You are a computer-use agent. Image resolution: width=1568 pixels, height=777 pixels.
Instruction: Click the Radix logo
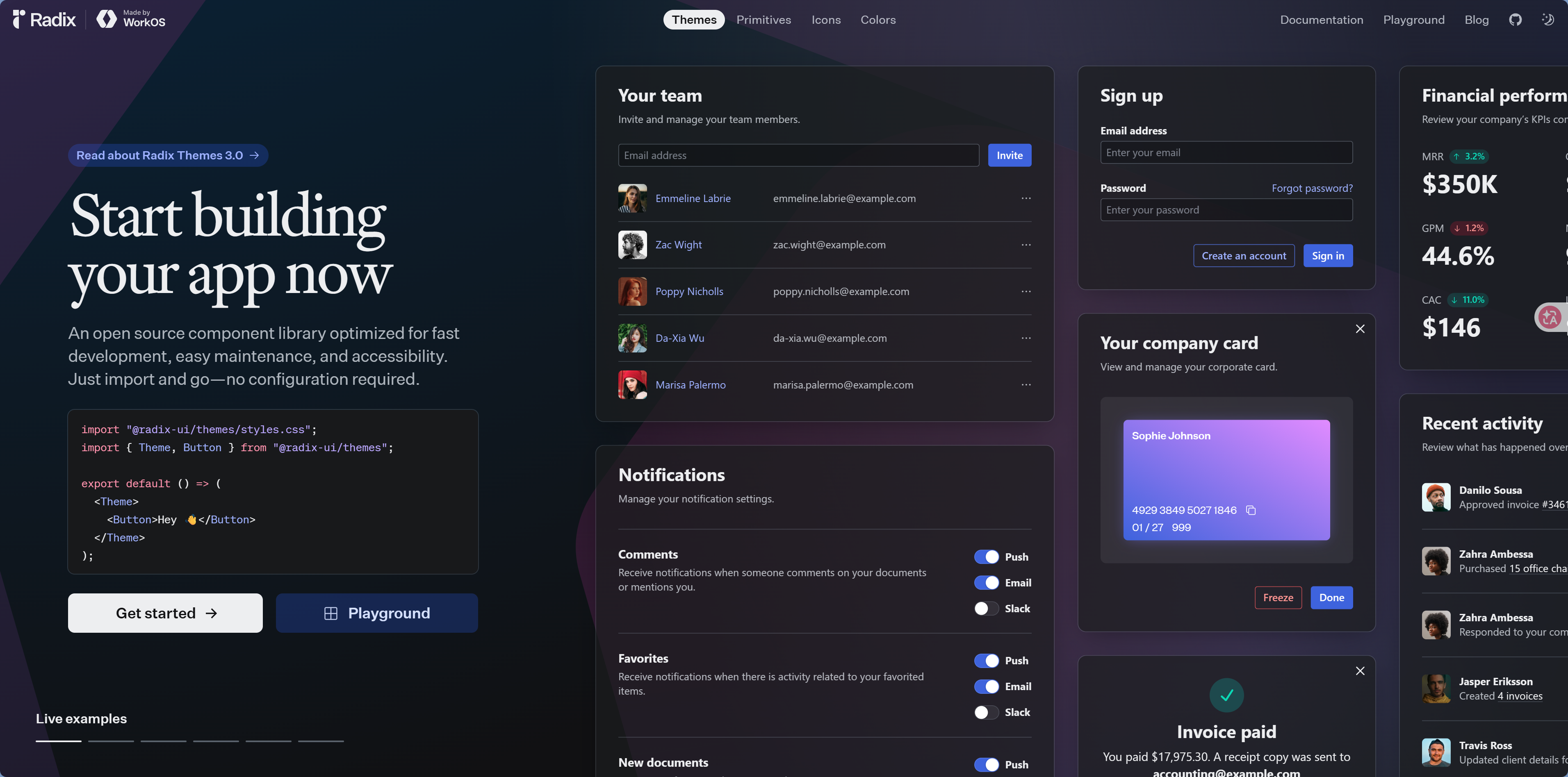tap(44, 20)
